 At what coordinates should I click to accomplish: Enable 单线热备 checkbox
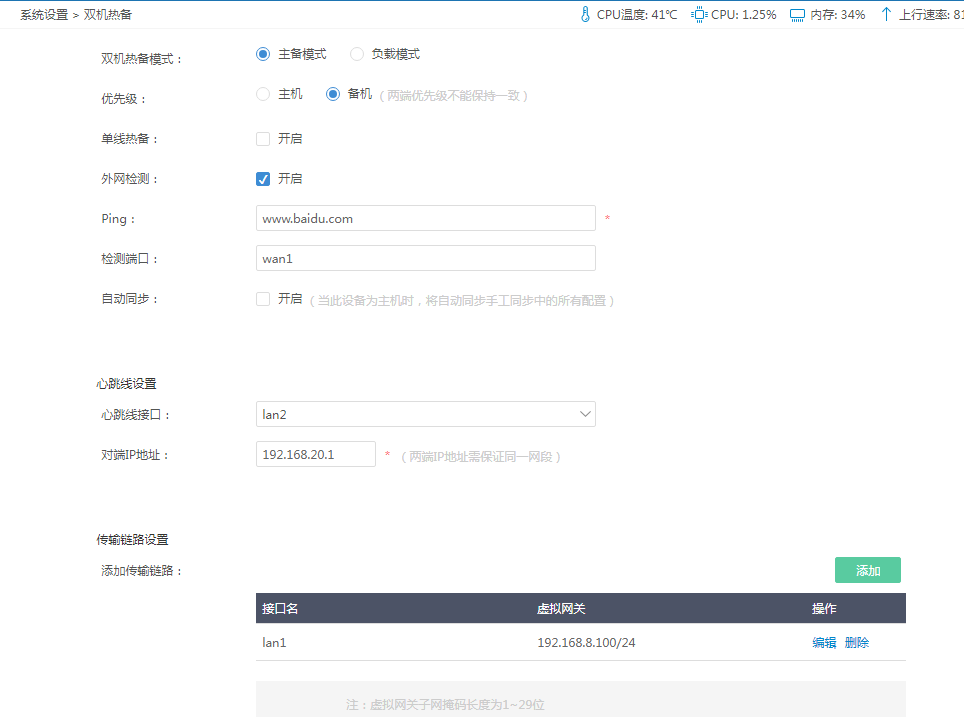[263, 139]
